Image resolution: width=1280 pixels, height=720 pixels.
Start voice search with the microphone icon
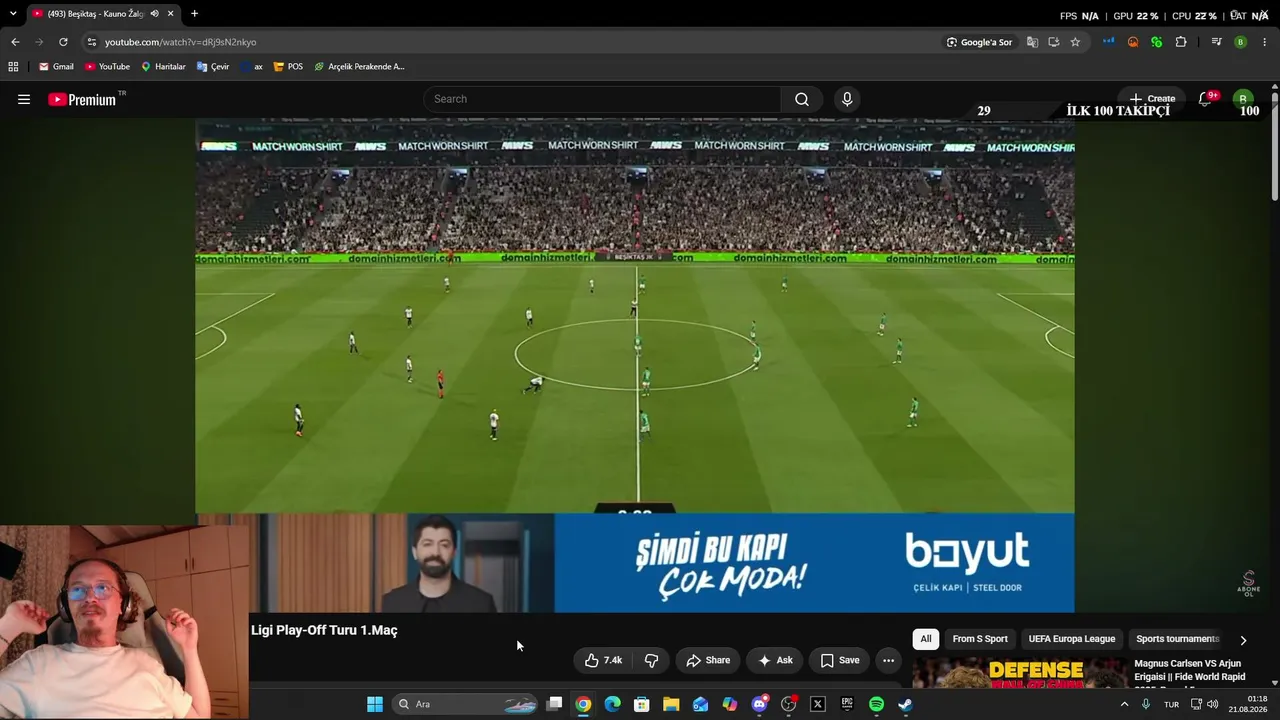click(x=847, y=99)
